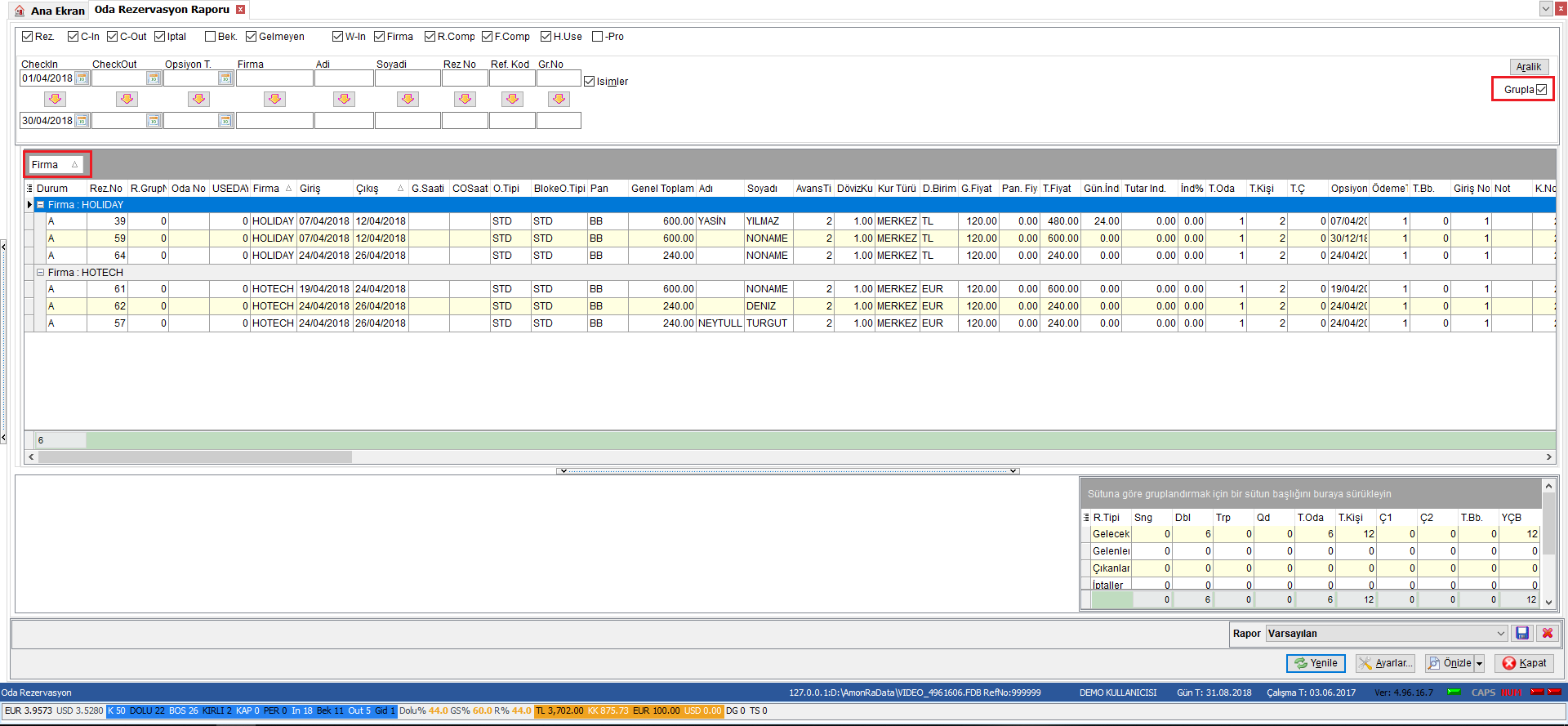Enable the Bek. checkbox

tap(210, 37)
